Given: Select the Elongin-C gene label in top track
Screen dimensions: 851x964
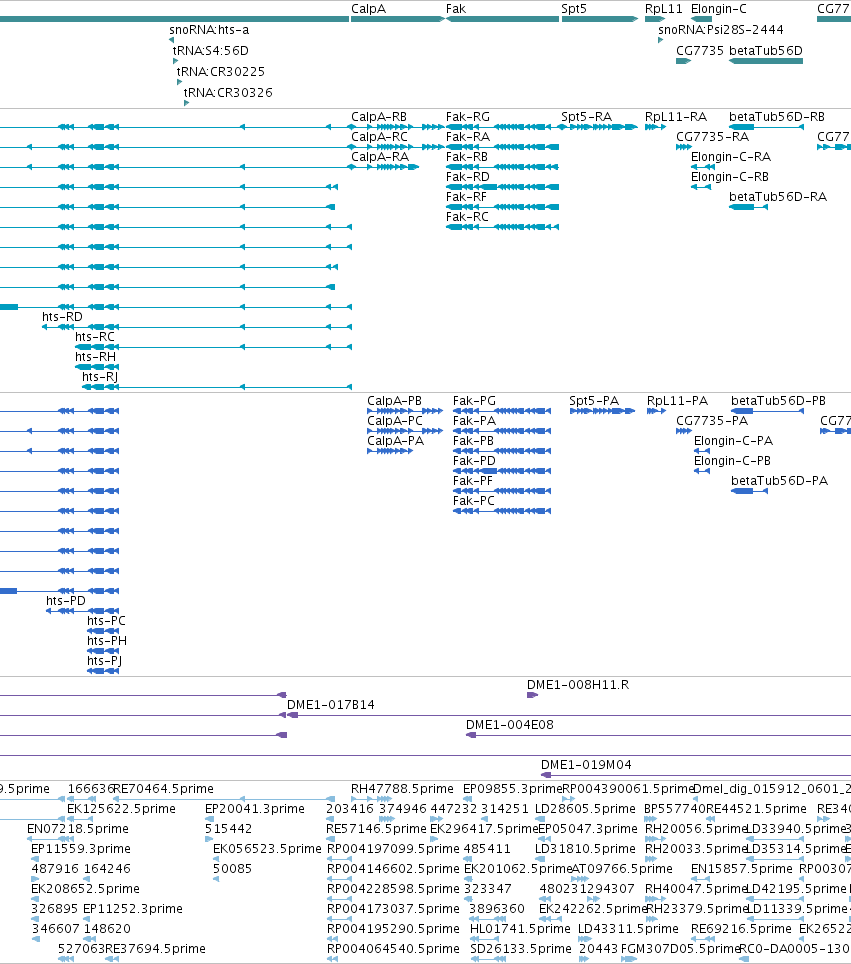Looking at the screenshot, I should 718,9.
